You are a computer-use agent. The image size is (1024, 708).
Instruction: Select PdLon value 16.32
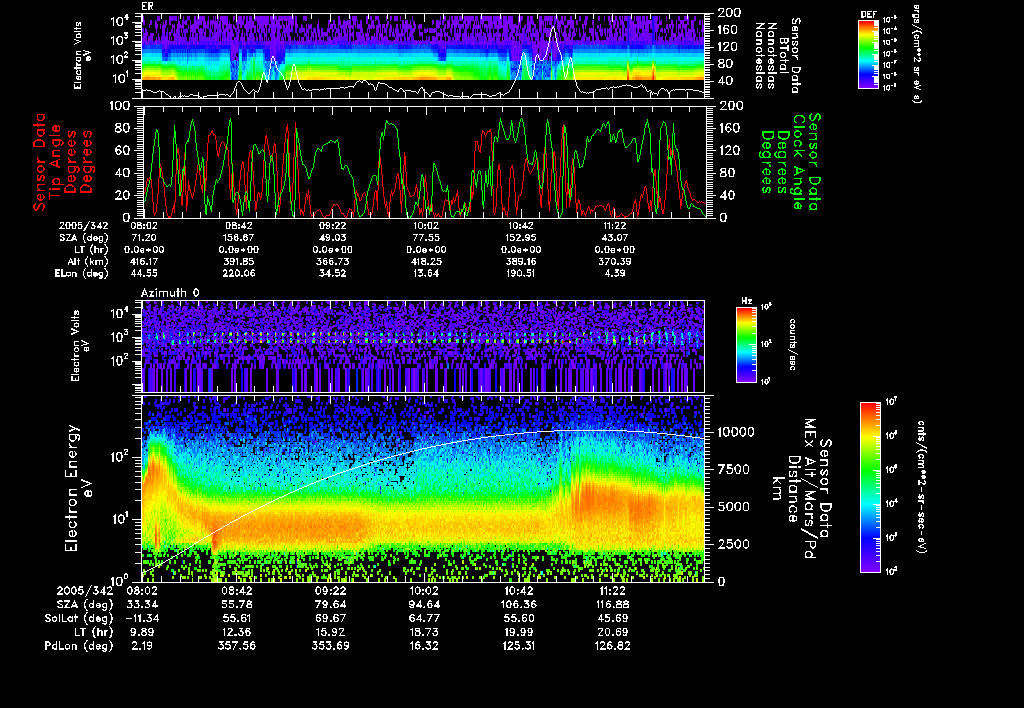tap(425, 646)
